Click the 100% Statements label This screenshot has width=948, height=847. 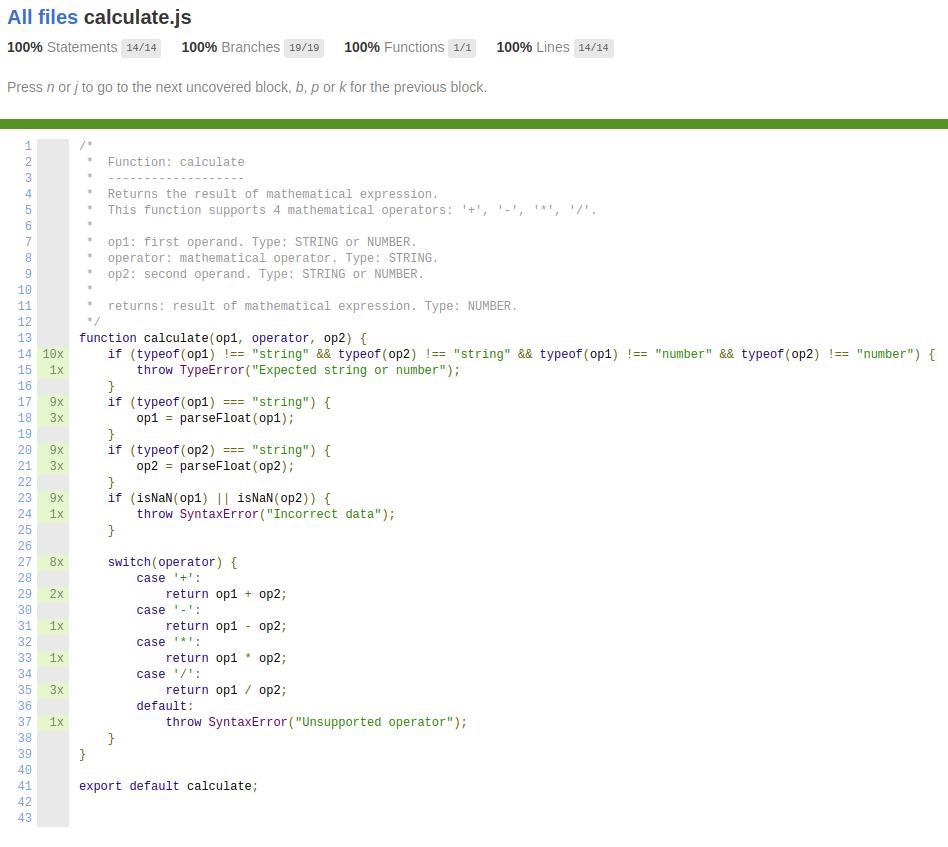tap(62, 48)
